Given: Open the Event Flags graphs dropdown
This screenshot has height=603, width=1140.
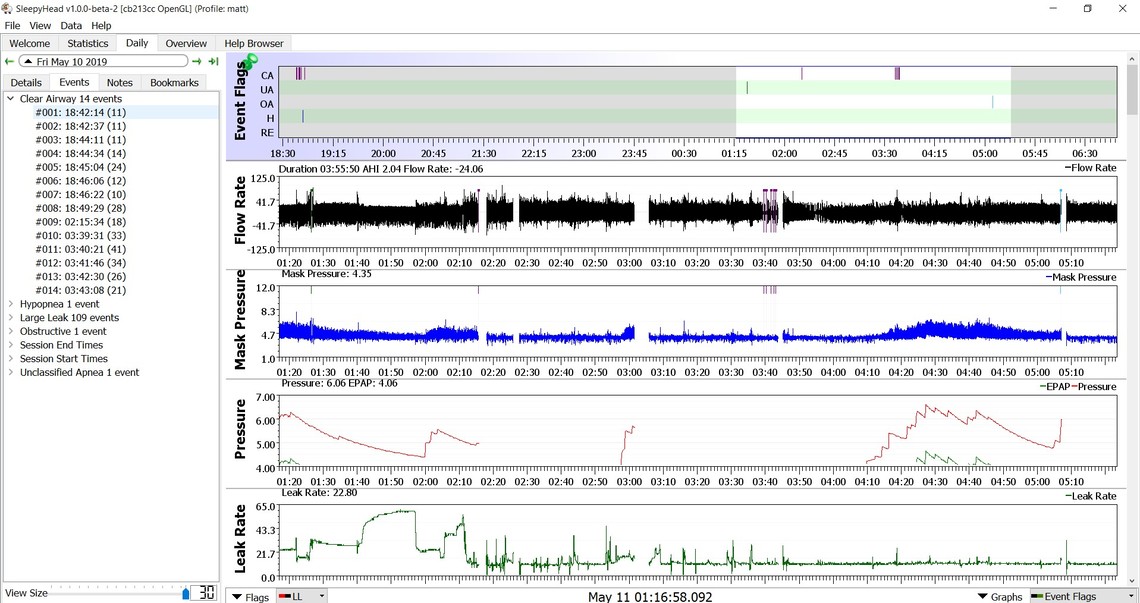Looking at the screenshot, I should (x=1083, y=596).
